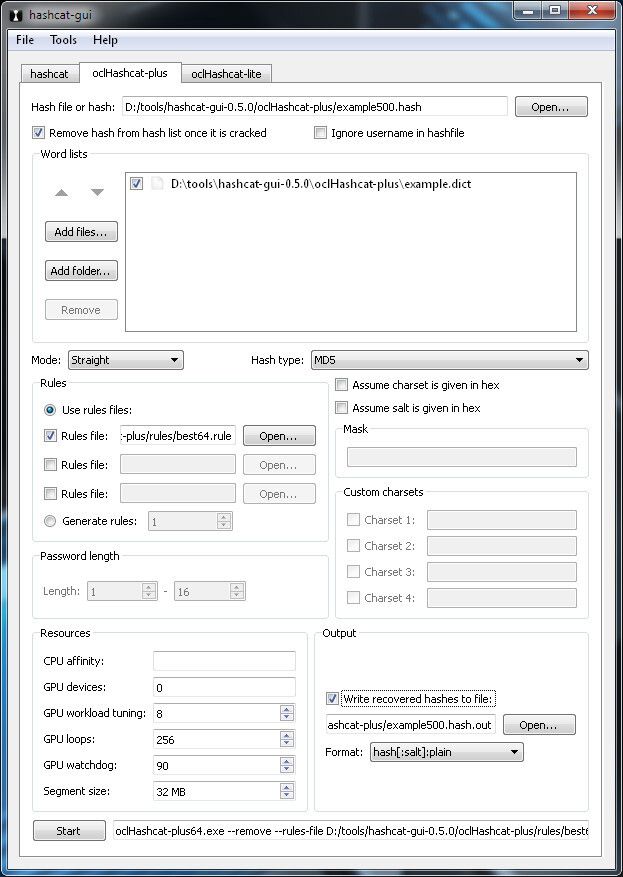Click the GPU watchdog value field
The height and width of the screenshot is (877, 623).
tap(217, 766)
